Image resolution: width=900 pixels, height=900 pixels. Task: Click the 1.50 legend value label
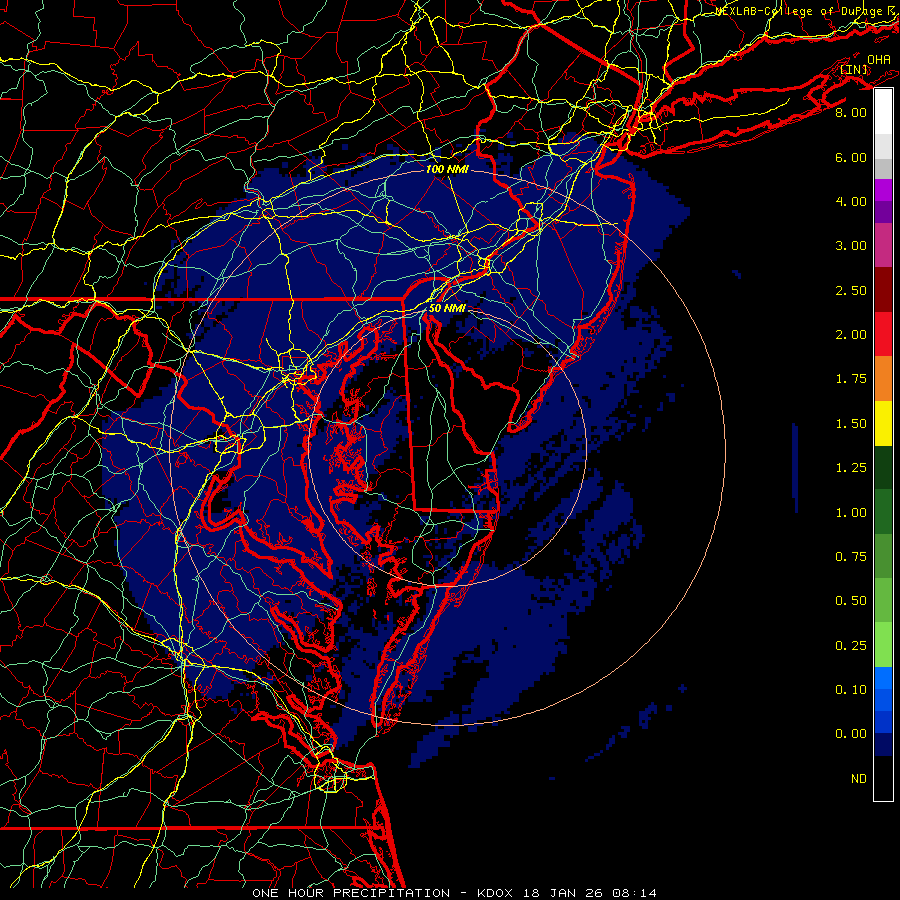pos(851,424)
